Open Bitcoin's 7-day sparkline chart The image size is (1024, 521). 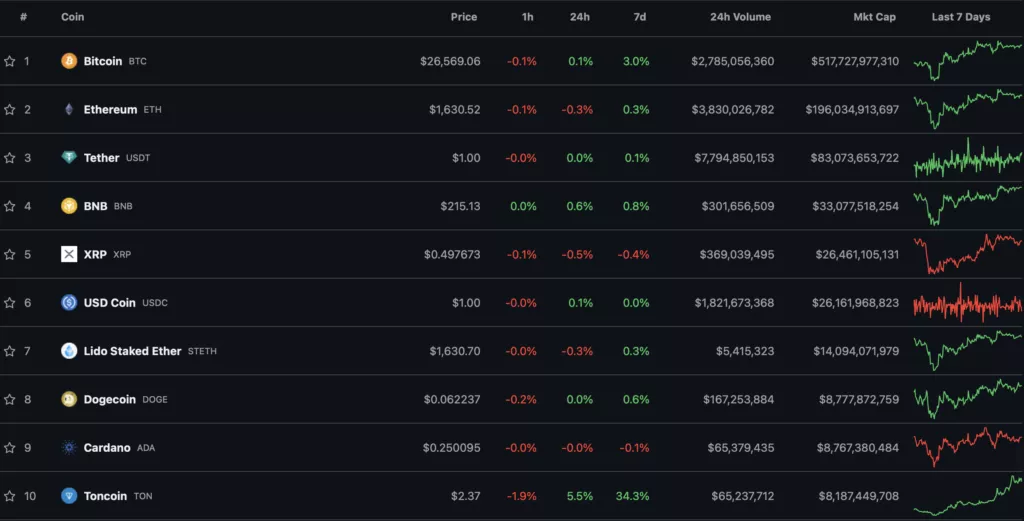[968, 61]
